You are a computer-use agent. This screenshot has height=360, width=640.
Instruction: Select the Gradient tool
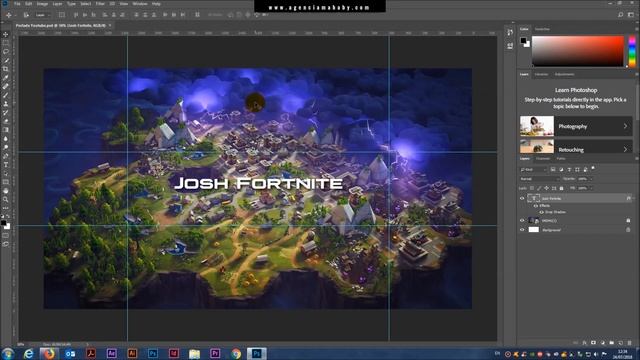pyautogui.click(x=6, y=130)
